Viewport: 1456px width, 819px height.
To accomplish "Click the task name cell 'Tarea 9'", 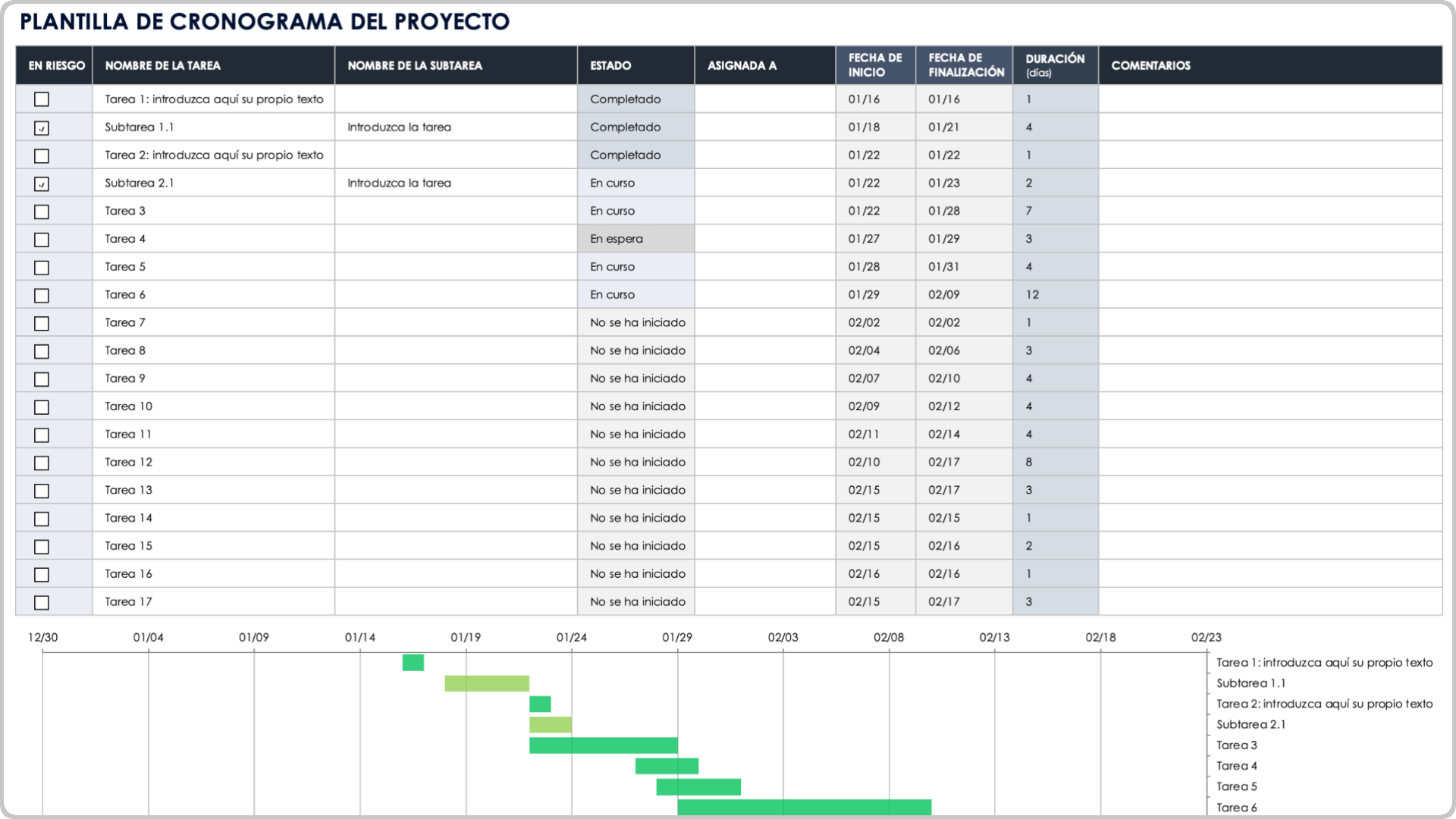I will point(214,378).
